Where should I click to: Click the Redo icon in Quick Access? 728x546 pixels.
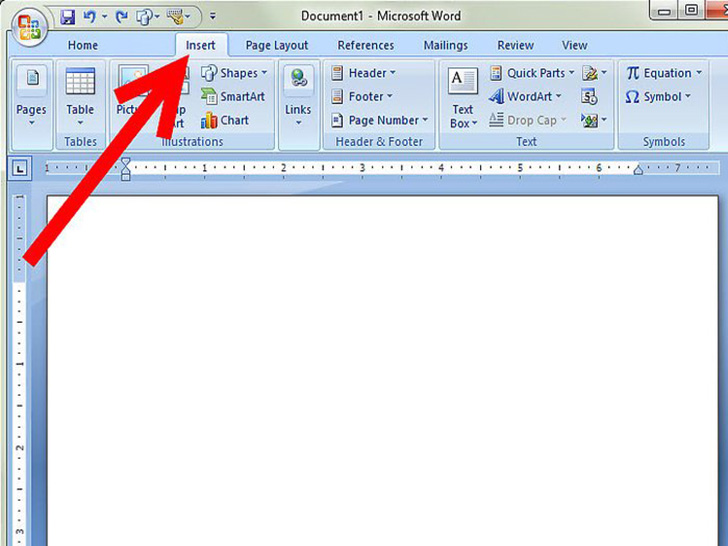click(122, 17)
